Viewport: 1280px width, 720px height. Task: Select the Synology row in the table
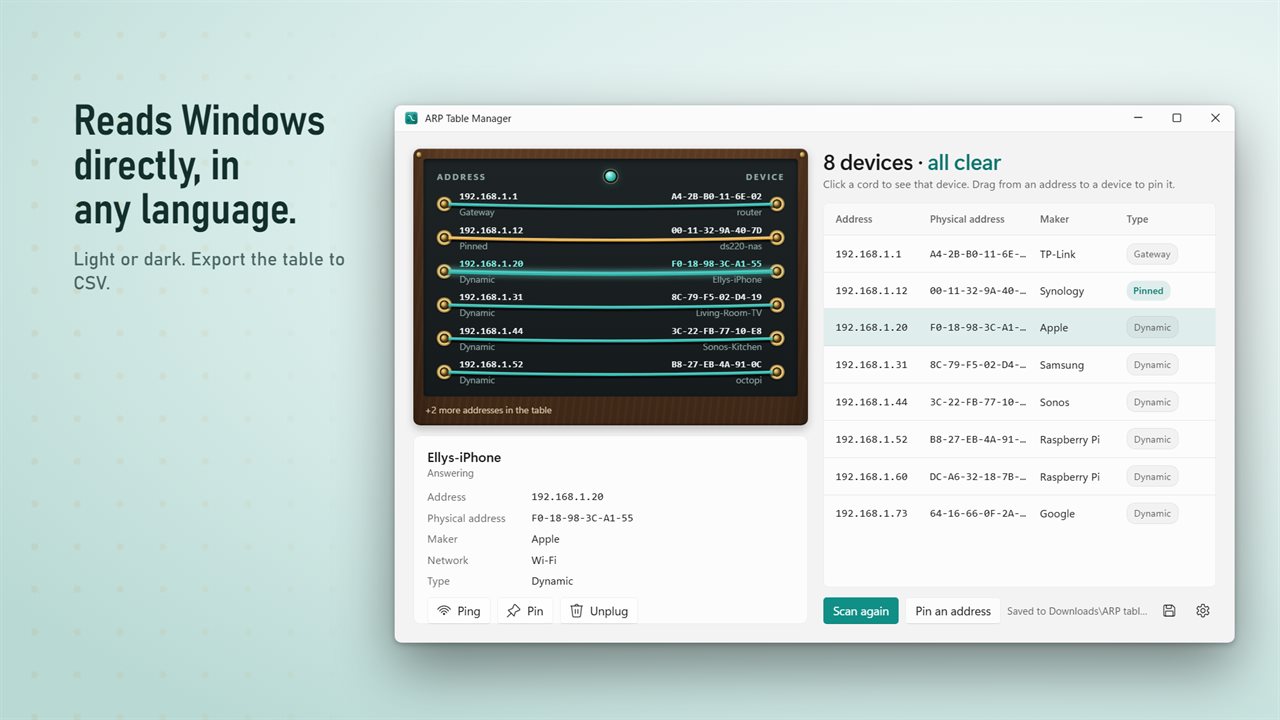click(1019, 291)
